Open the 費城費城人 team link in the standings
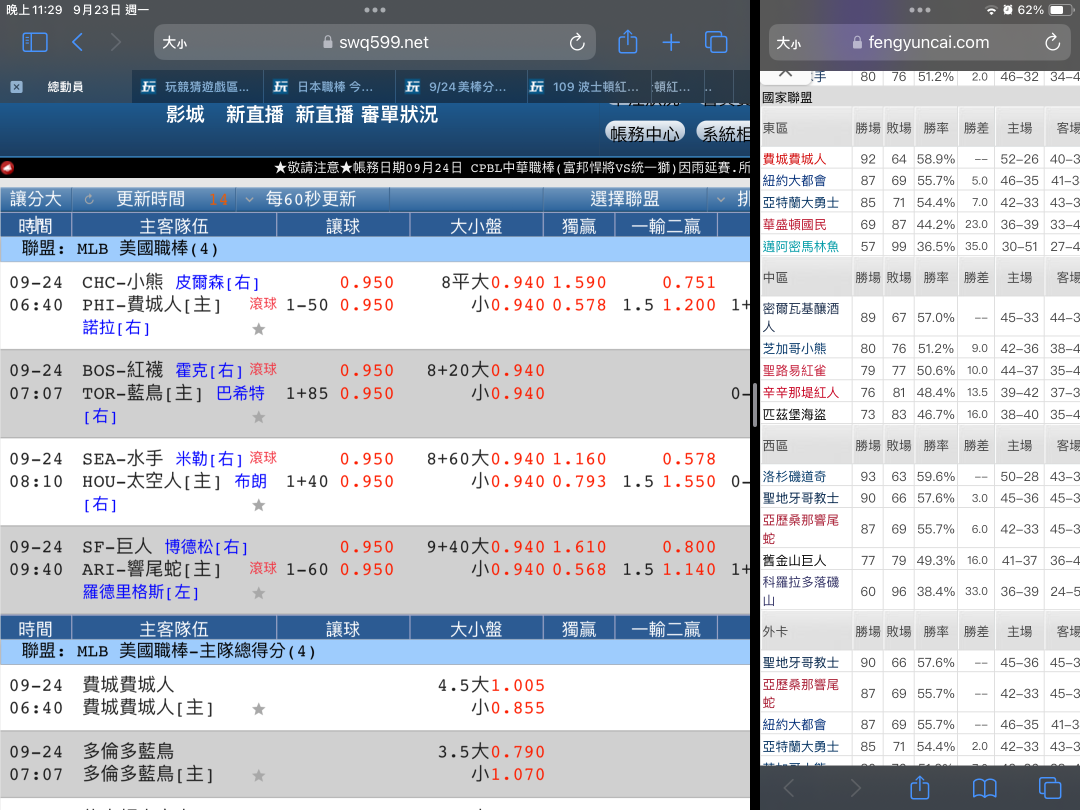This screenshot has height=810, width=1080. click(794, 158)
